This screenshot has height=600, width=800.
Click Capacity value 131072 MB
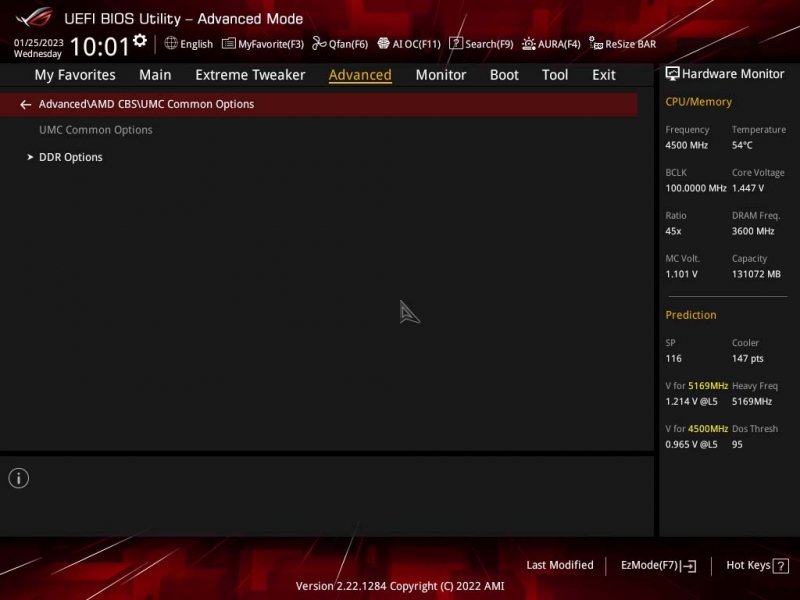pyautogui.click(x=756, y=274)
